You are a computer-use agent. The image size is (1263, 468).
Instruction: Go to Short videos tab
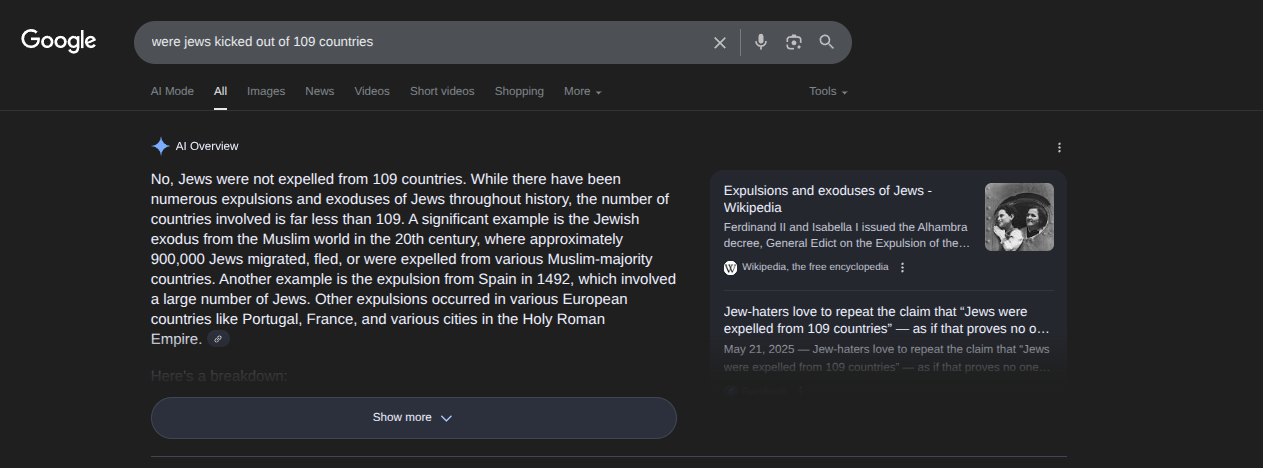(x=442, y=91)
